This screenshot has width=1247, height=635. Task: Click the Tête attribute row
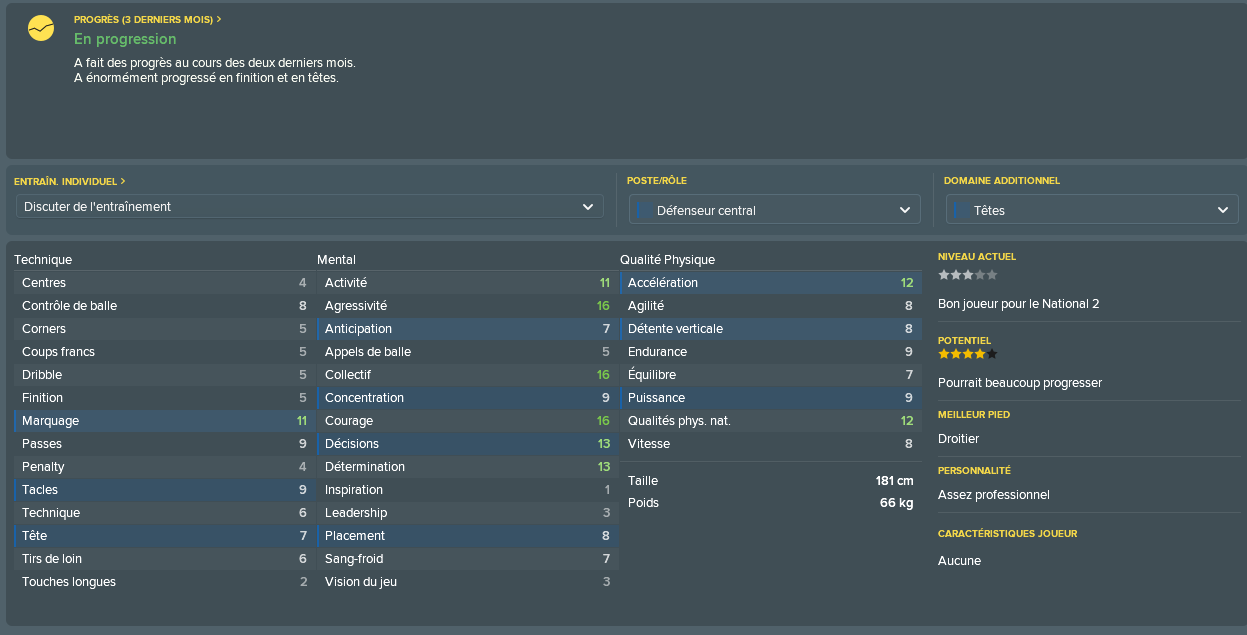point(164,536)
